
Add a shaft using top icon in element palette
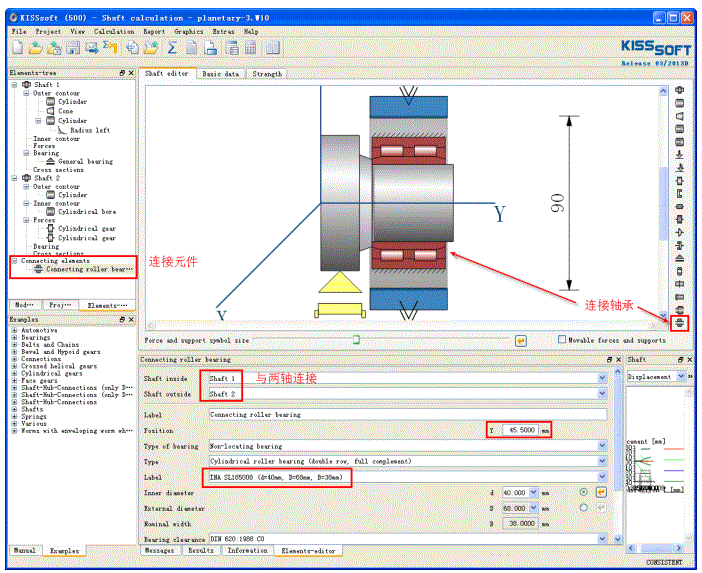[680, 90]
